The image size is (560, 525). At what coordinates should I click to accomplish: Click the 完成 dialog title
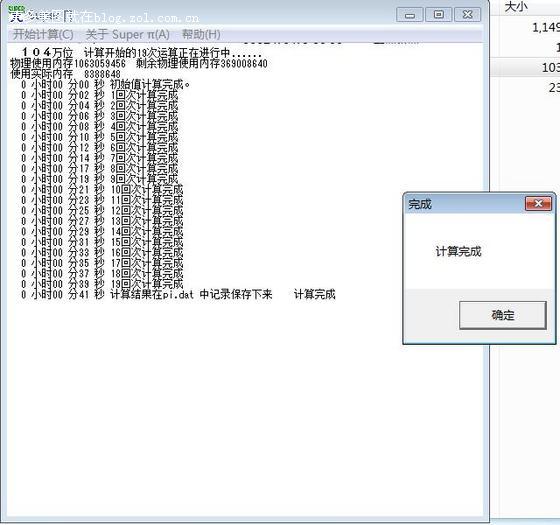pyautogui.click(x=420, y=204)
